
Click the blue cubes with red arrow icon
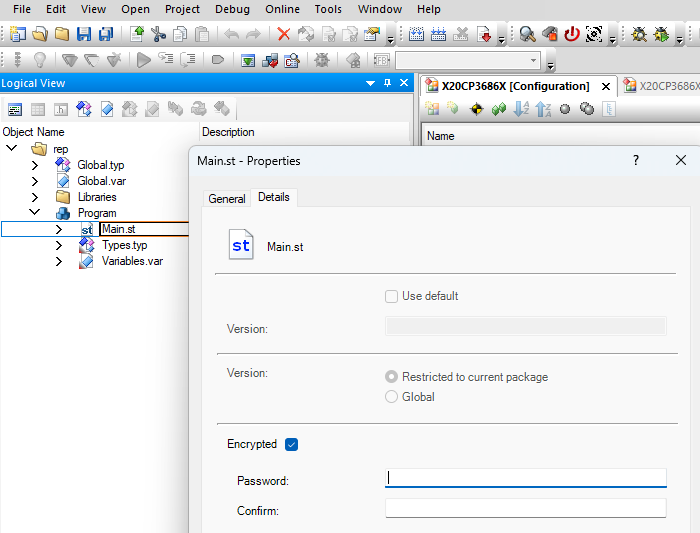click(x=270, y=60)
